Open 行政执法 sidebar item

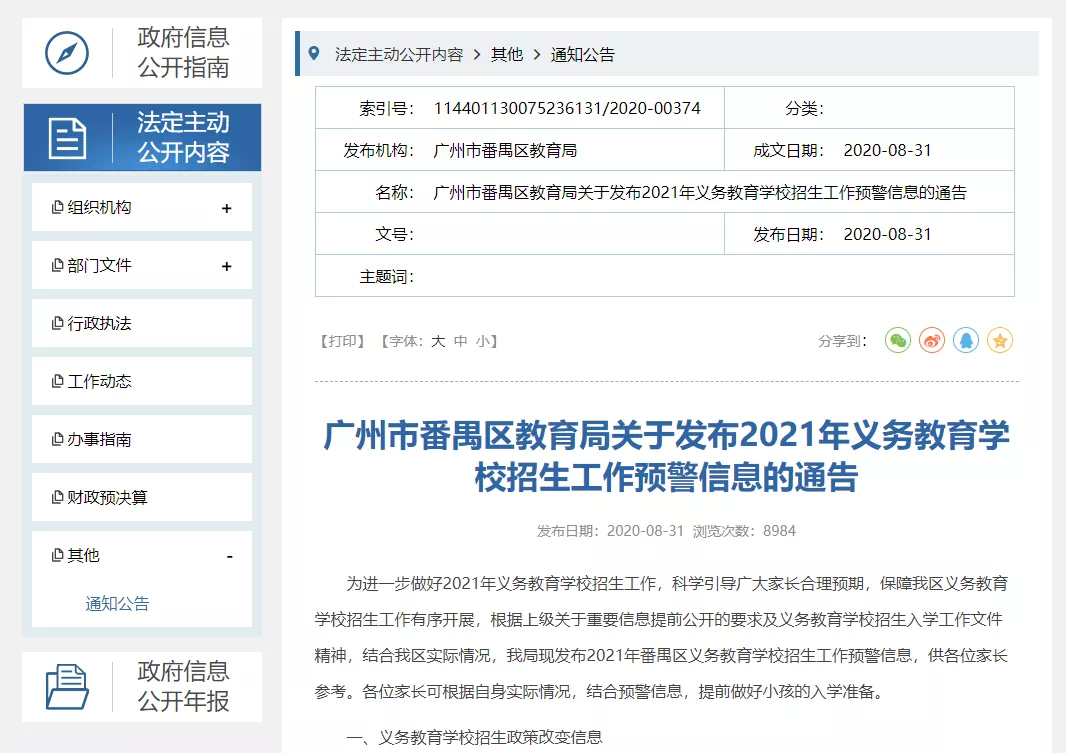click(x=99, y=324)
